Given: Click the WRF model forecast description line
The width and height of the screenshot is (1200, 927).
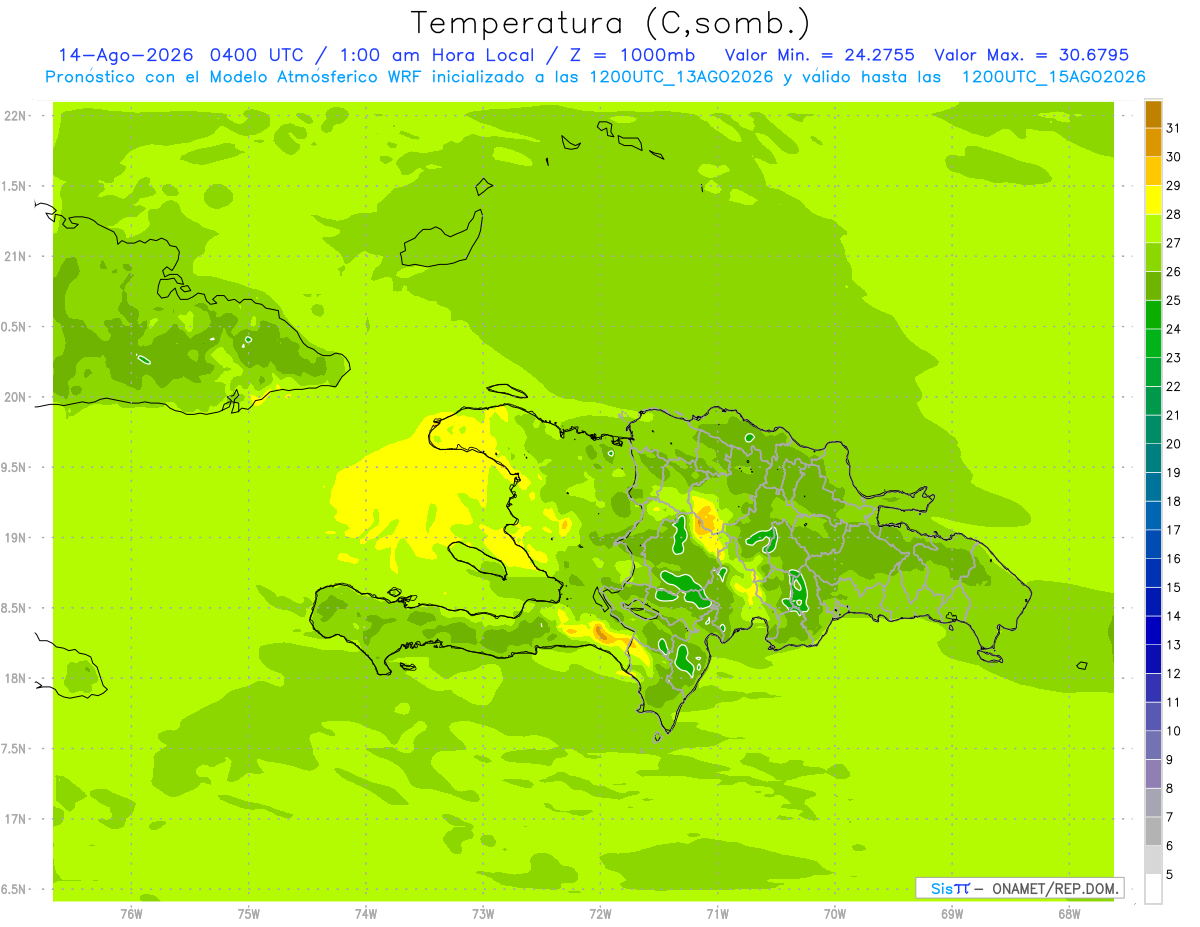Looking at the screenshot, I should click(x=595, y=77).
